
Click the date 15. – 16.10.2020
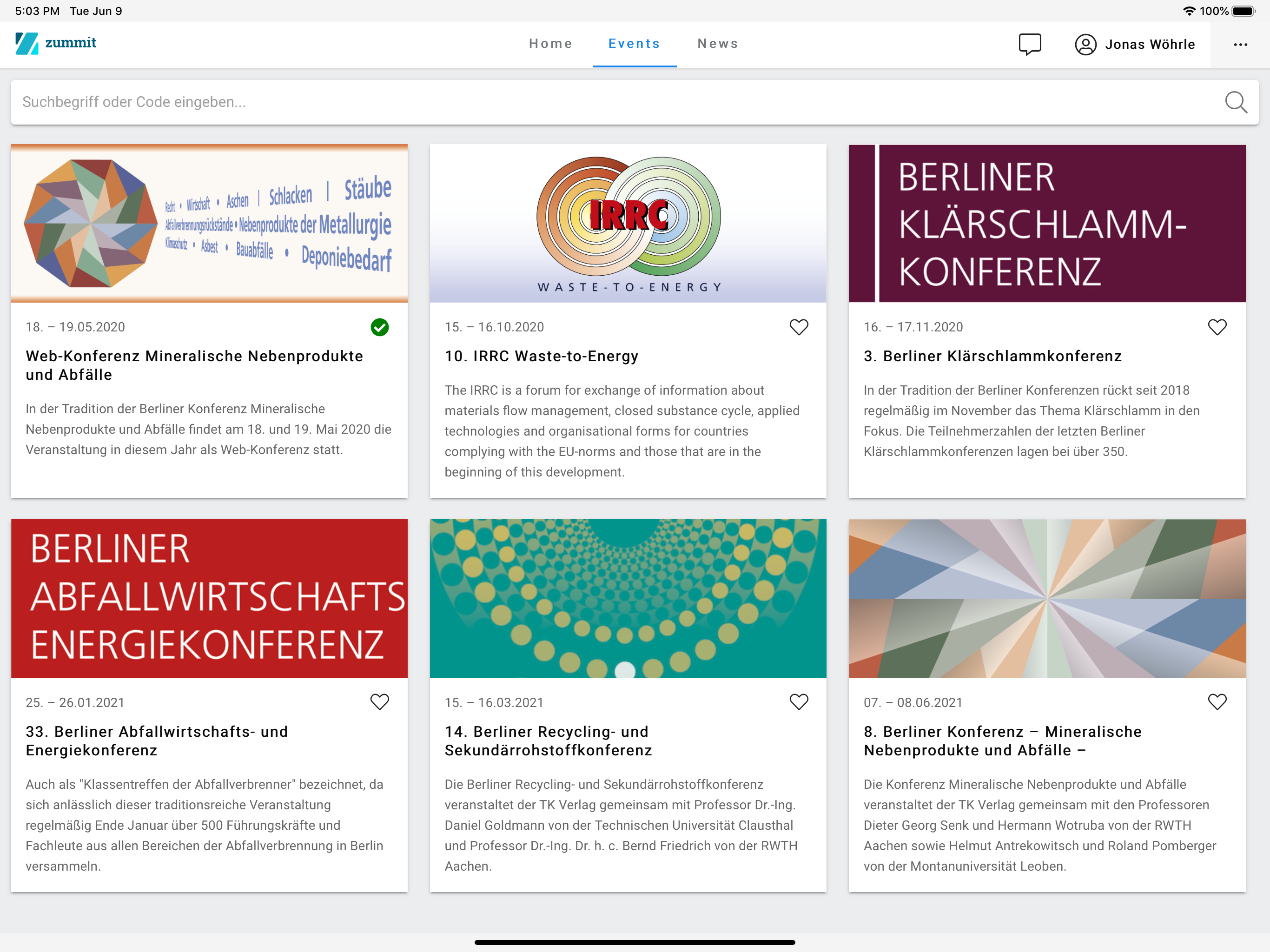pyautogui.click(x=494, y=327)
